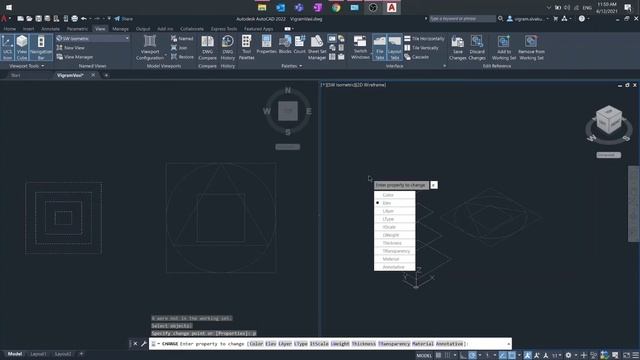The image size is (640, 360).
Task: Click the Join viewports icon
Action: point(179,48)
